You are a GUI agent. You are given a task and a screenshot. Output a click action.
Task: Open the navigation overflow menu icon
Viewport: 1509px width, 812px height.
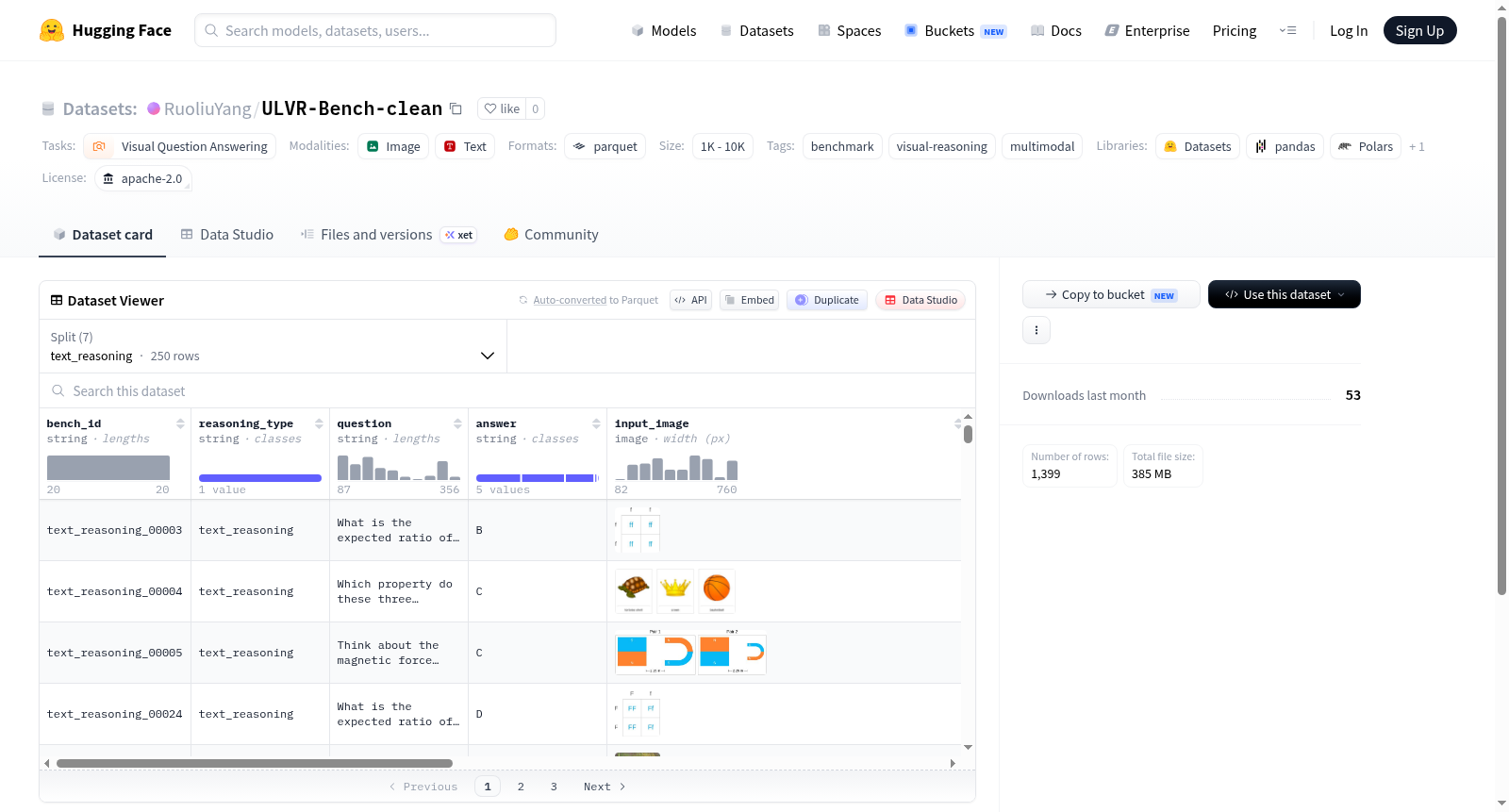(x=1287, y=30)
